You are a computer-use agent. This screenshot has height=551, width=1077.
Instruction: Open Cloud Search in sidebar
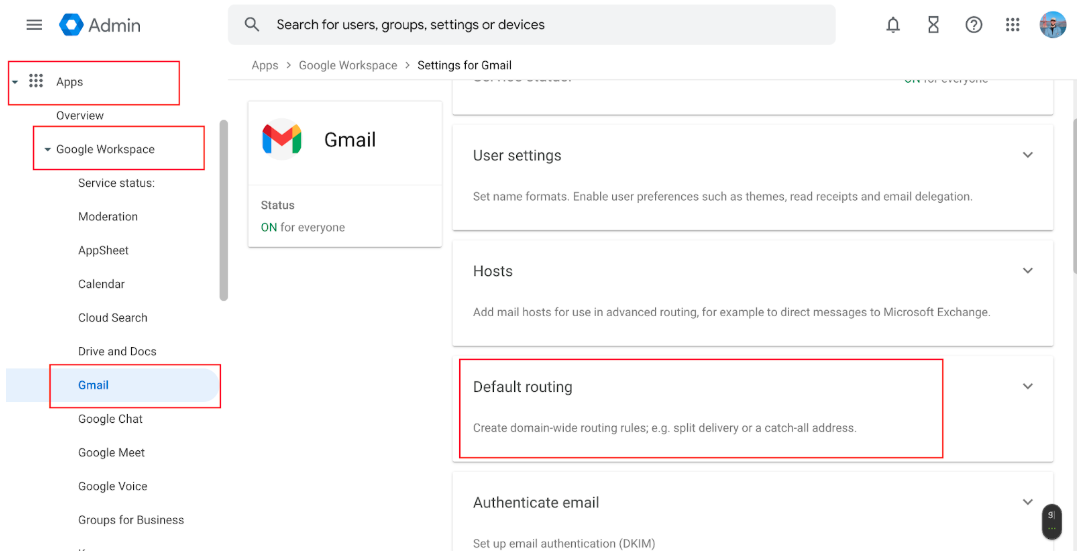[113, 317]
